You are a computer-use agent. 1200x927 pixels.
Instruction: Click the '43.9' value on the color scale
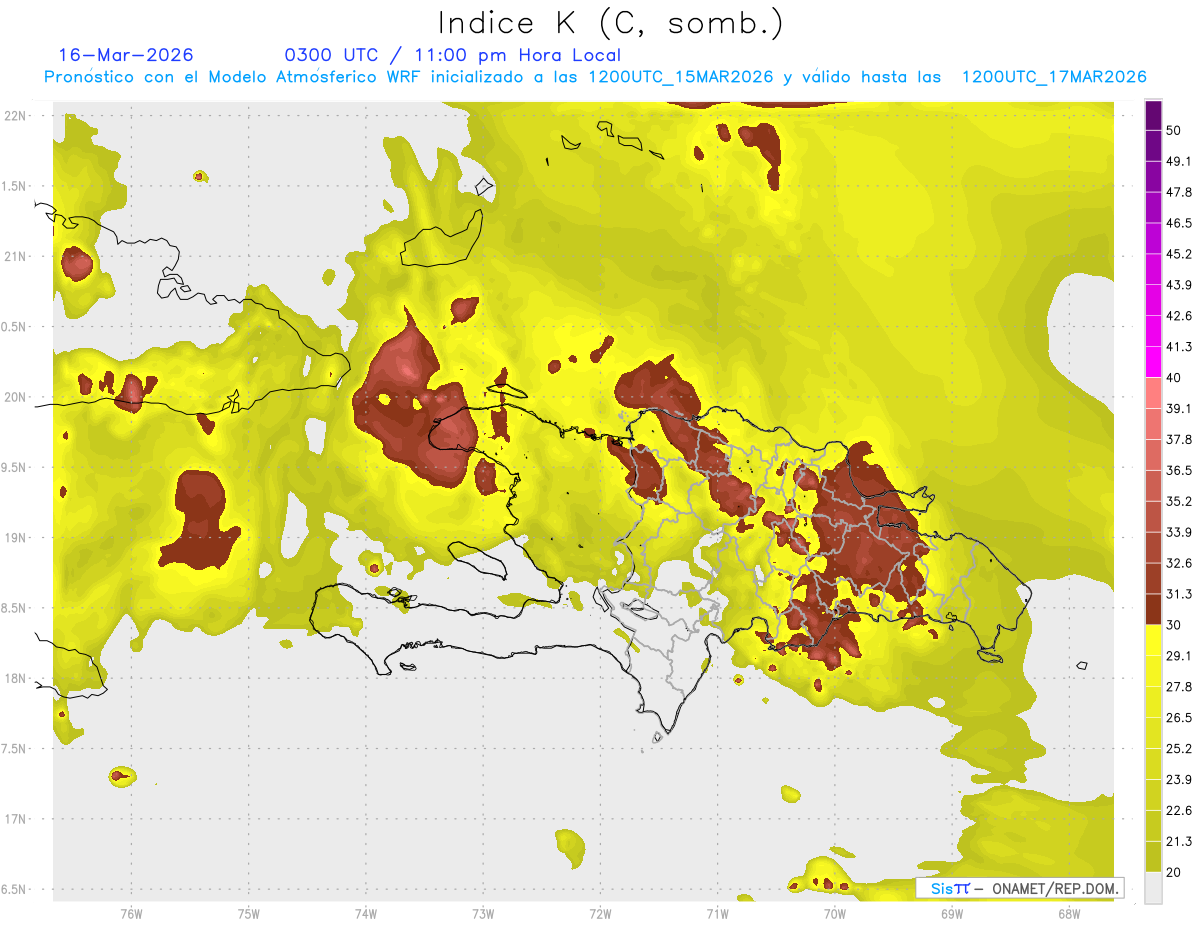pos(1179,285)
